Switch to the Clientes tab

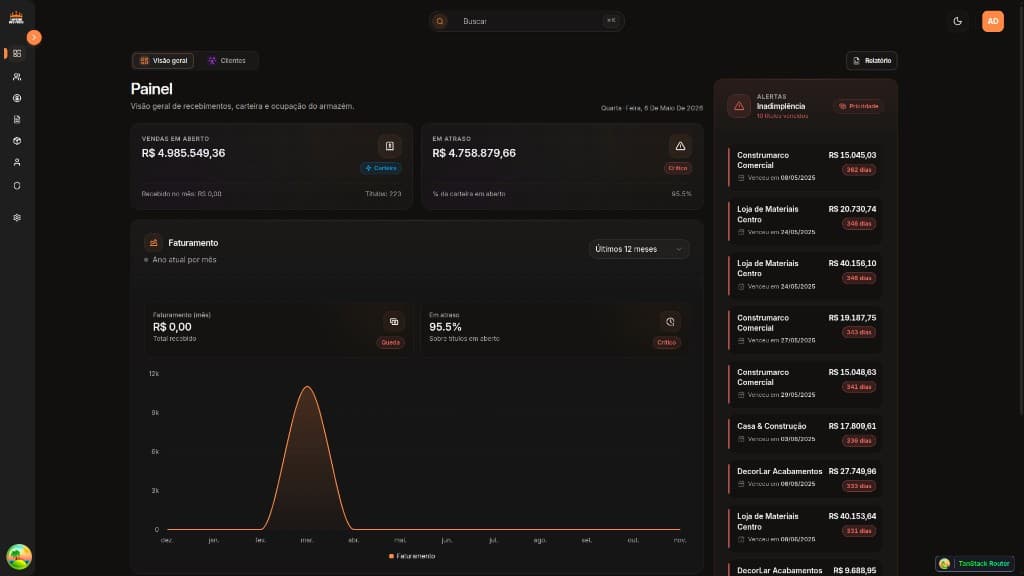coord(227,61)
